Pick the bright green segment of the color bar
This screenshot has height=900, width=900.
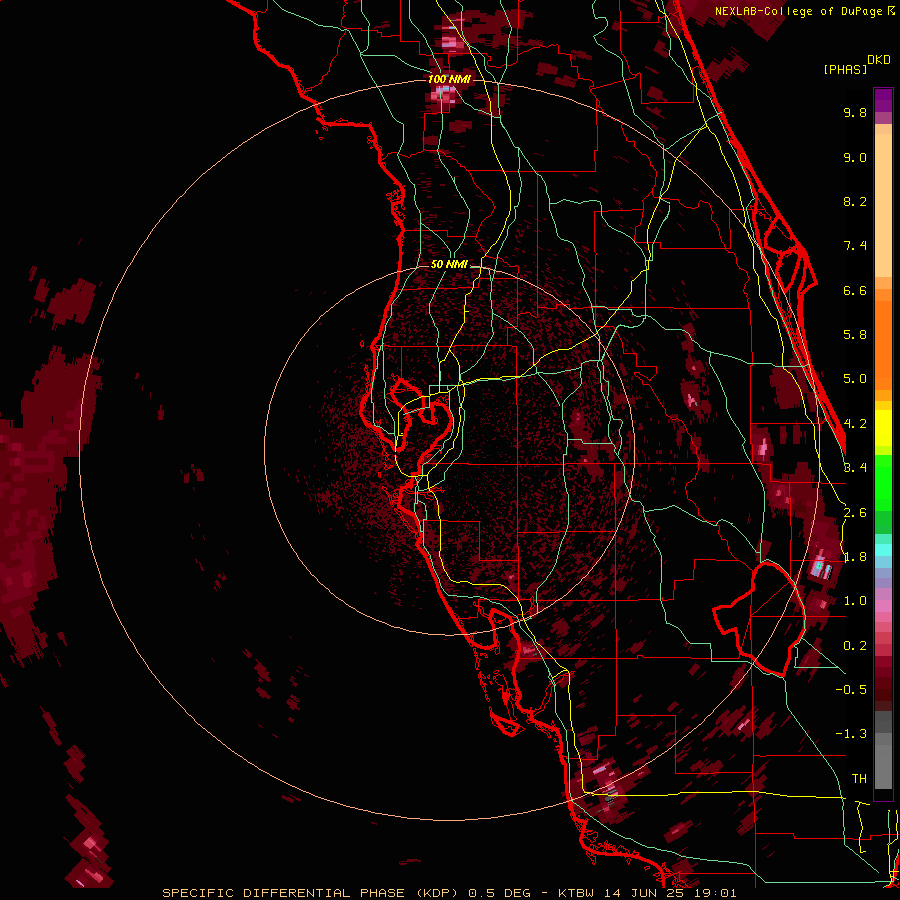pyautogui.click(x=883, y=485)
